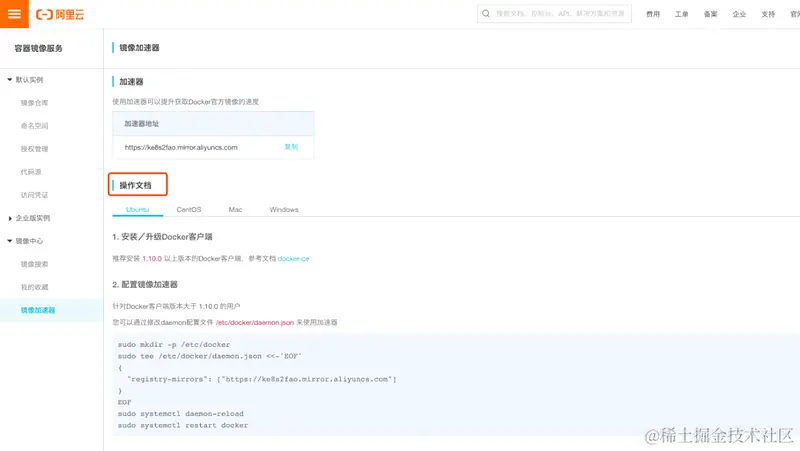This screenshot has height=451, width=800.
Task: Switch to the Mac tab
Action: click(x=235, y=210)
